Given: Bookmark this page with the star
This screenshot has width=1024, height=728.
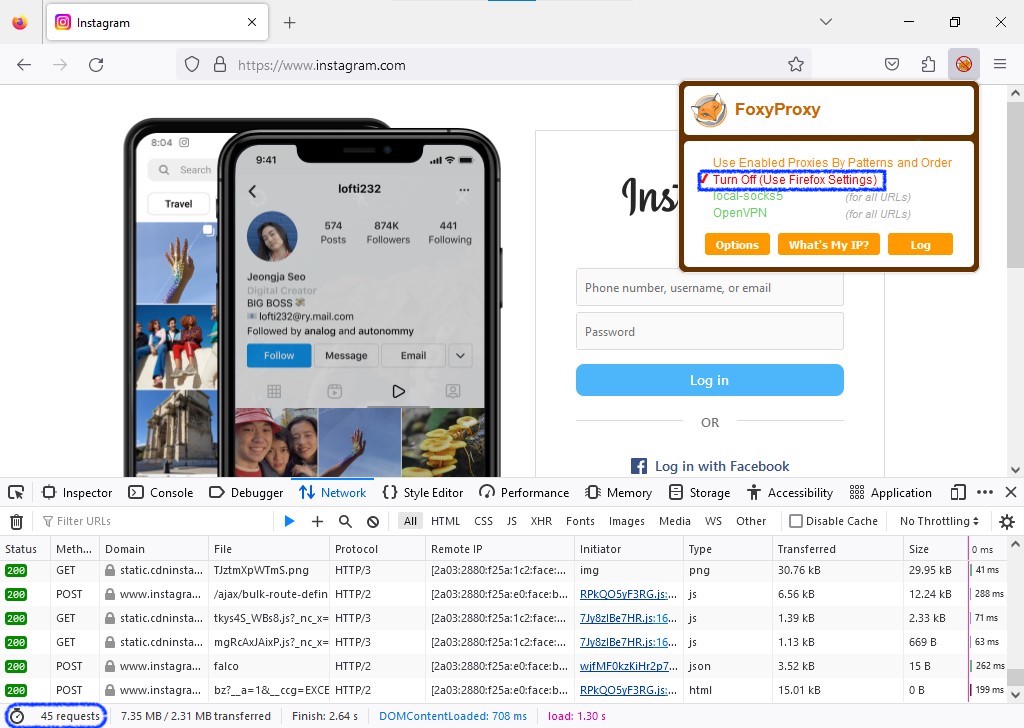Looking at the screenshot, I should [795, 65].
